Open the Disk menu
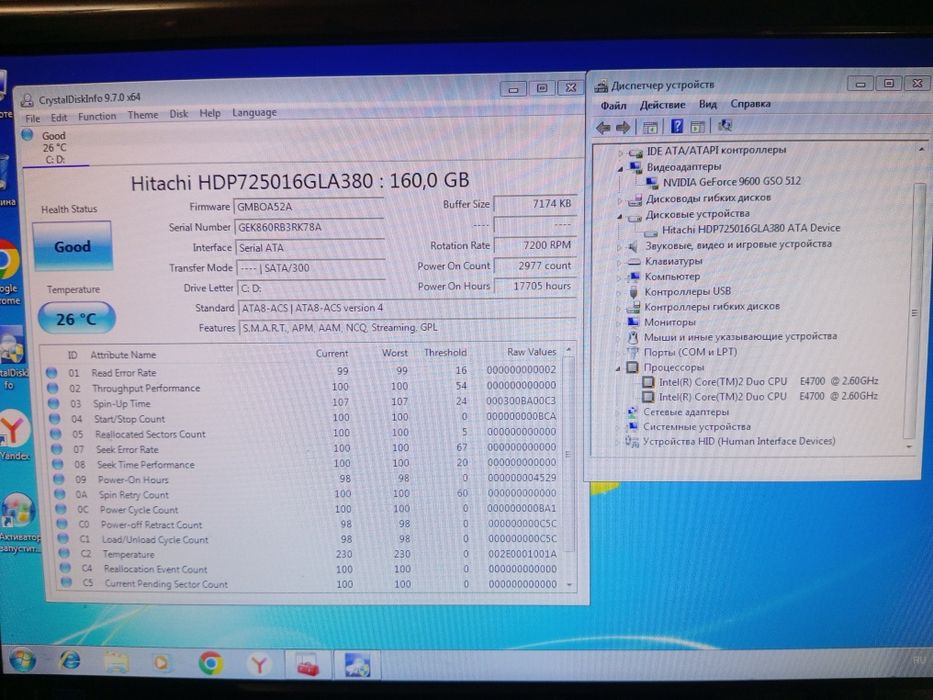 [179, 114]
